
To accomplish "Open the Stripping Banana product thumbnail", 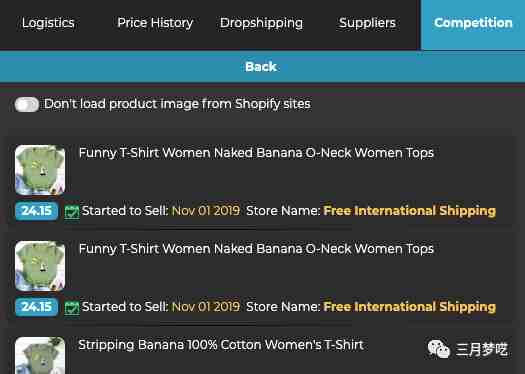I will point(40,355).
